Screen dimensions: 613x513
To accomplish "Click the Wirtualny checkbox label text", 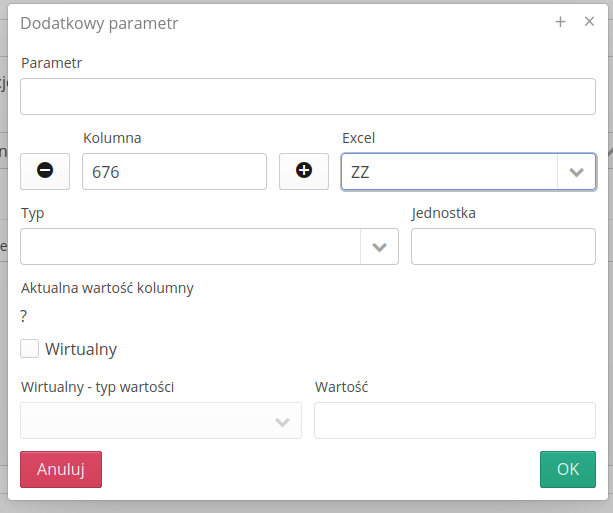I will pyautogui.click(x=81, y=349).
